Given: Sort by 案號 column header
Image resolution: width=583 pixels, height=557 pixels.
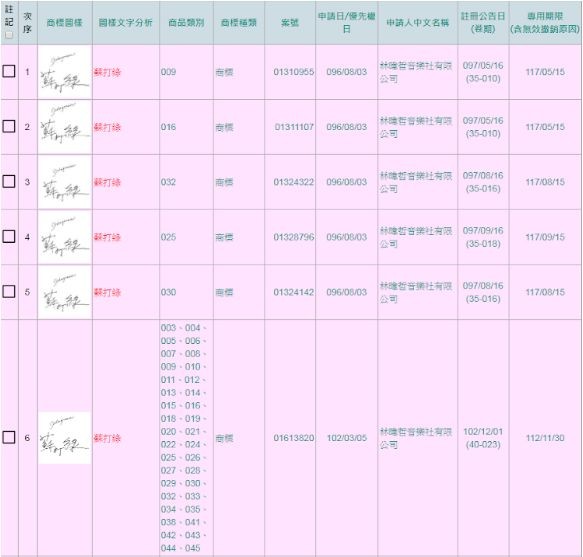Looking at the screenshot, I should pos(290,23).
